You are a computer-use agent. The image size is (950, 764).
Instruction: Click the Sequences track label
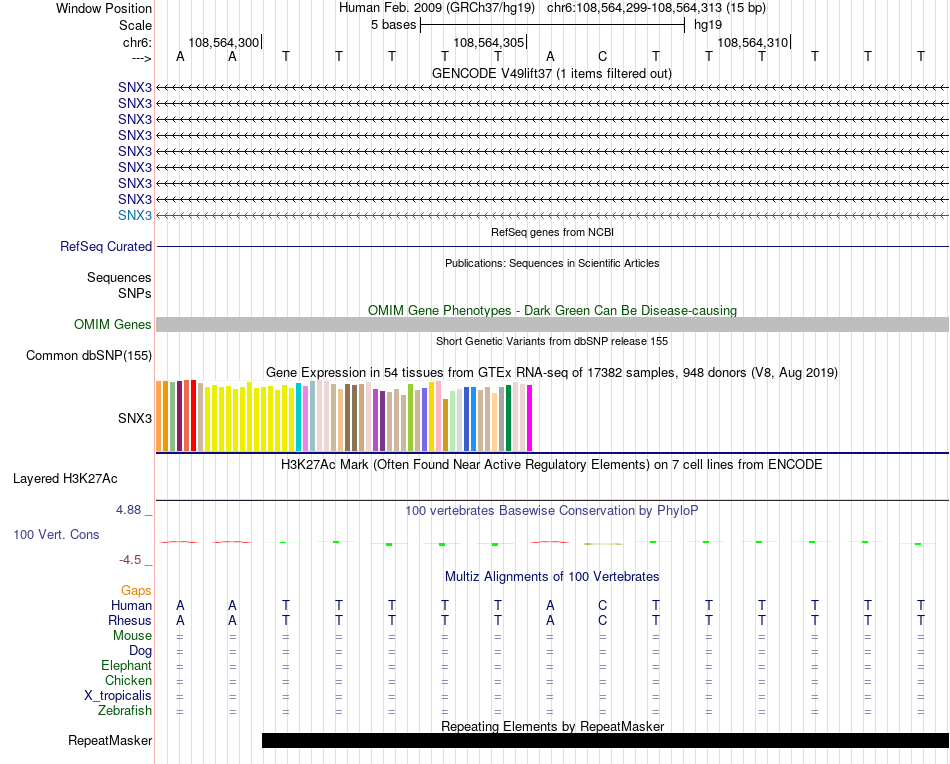coord(119,277)
